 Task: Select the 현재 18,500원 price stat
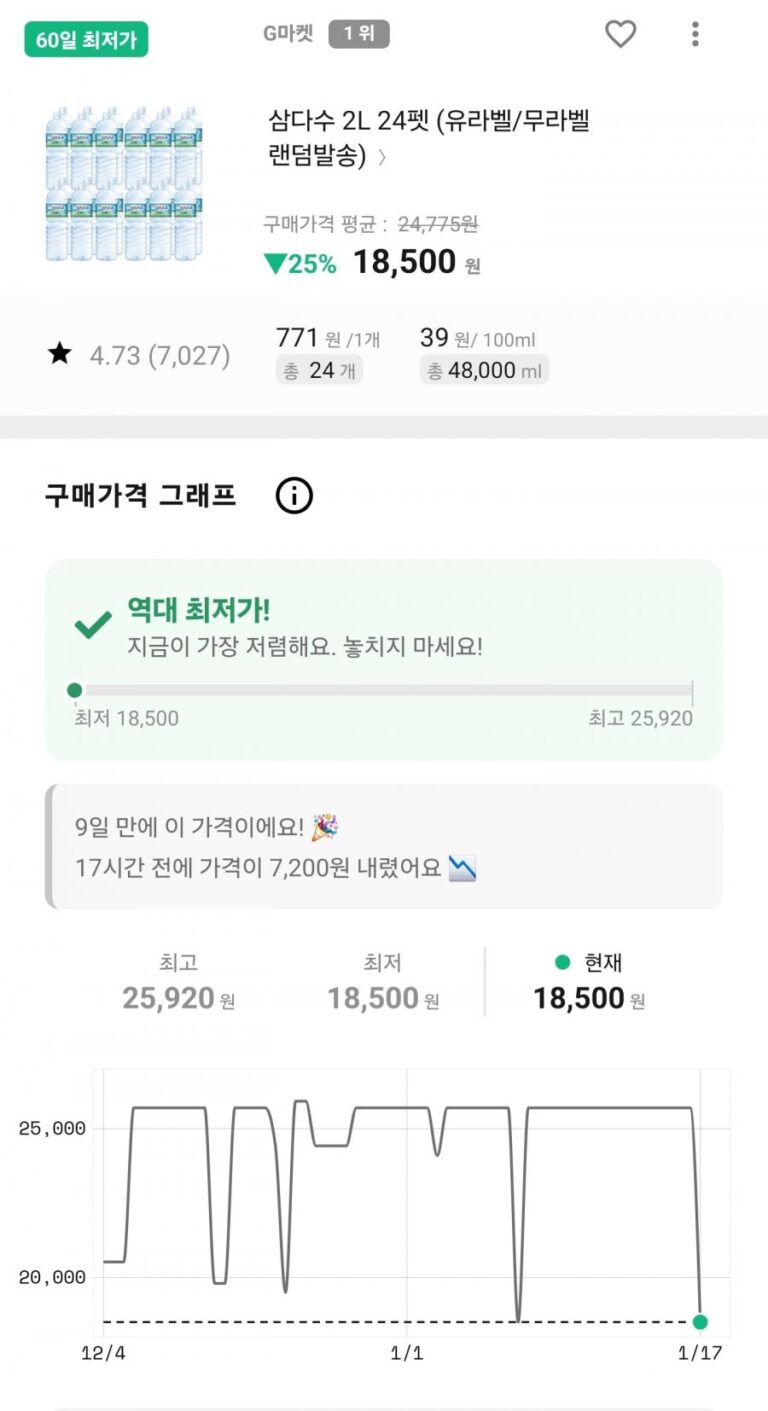tap(590, 982)
